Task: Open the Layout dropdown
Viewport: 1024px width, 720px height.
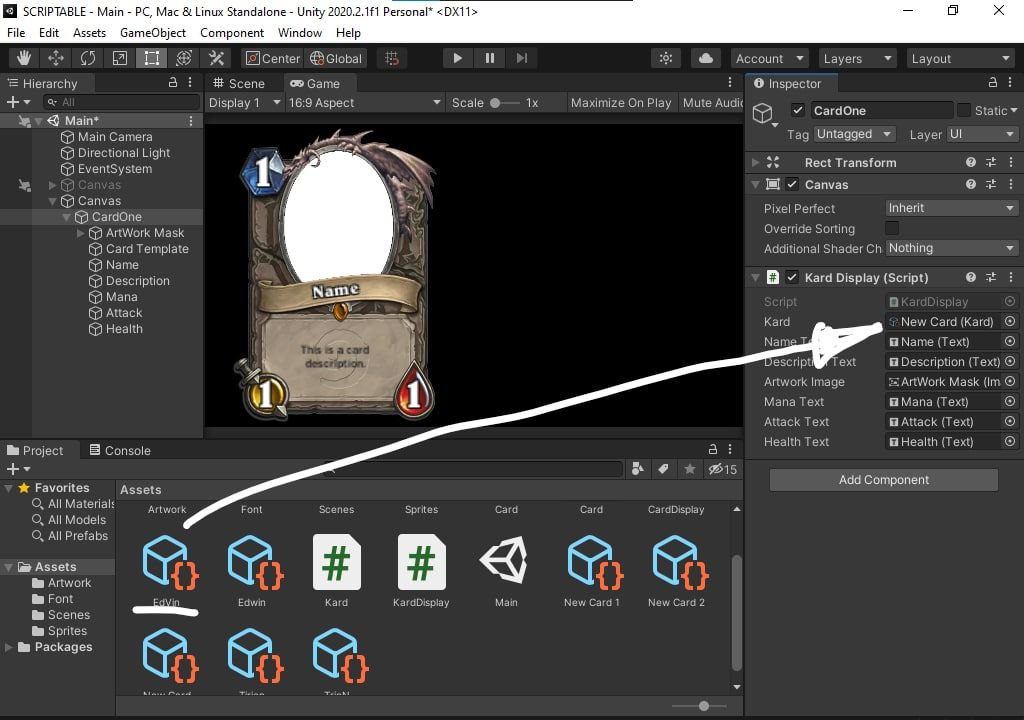Action: [x=961, y=58]
